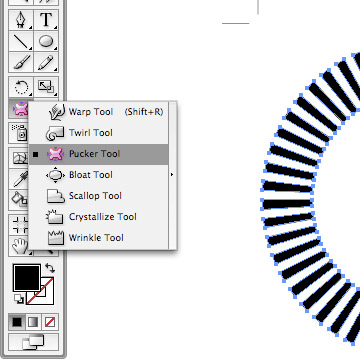
Task: Choose Wrinkle Tool from the flyout
Action: click(x=99, y=238)
